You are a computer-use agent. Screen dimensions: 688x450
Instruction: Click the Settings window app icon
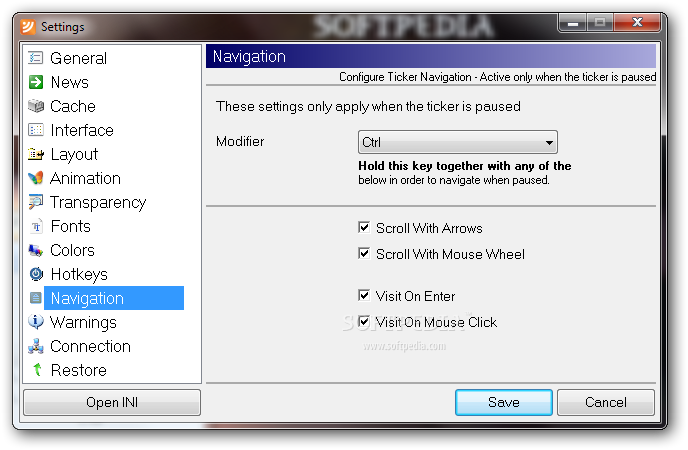coord(28,27)
